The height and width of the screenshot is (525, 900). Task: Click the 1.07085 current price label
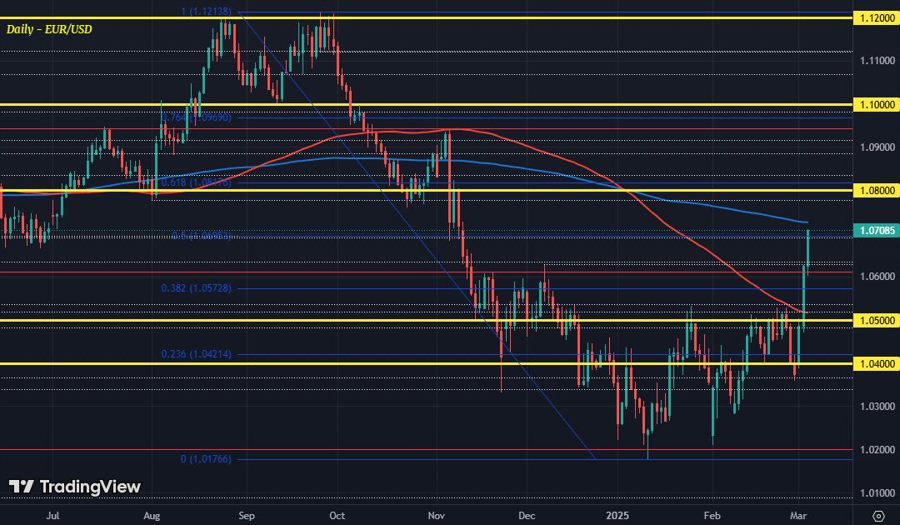point(877,231)
